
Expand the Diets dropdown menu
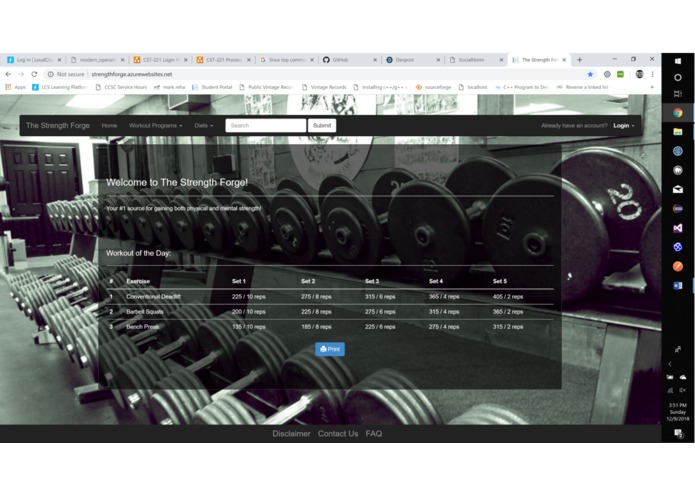point(203,125)
